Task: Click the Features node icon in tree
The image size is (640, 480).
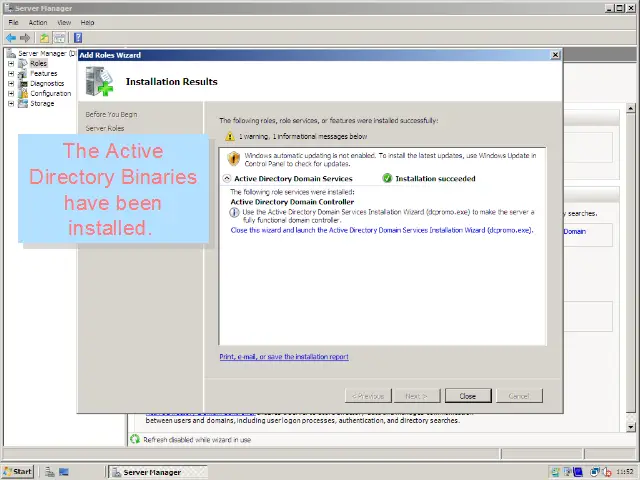Action: click(23, 73)
